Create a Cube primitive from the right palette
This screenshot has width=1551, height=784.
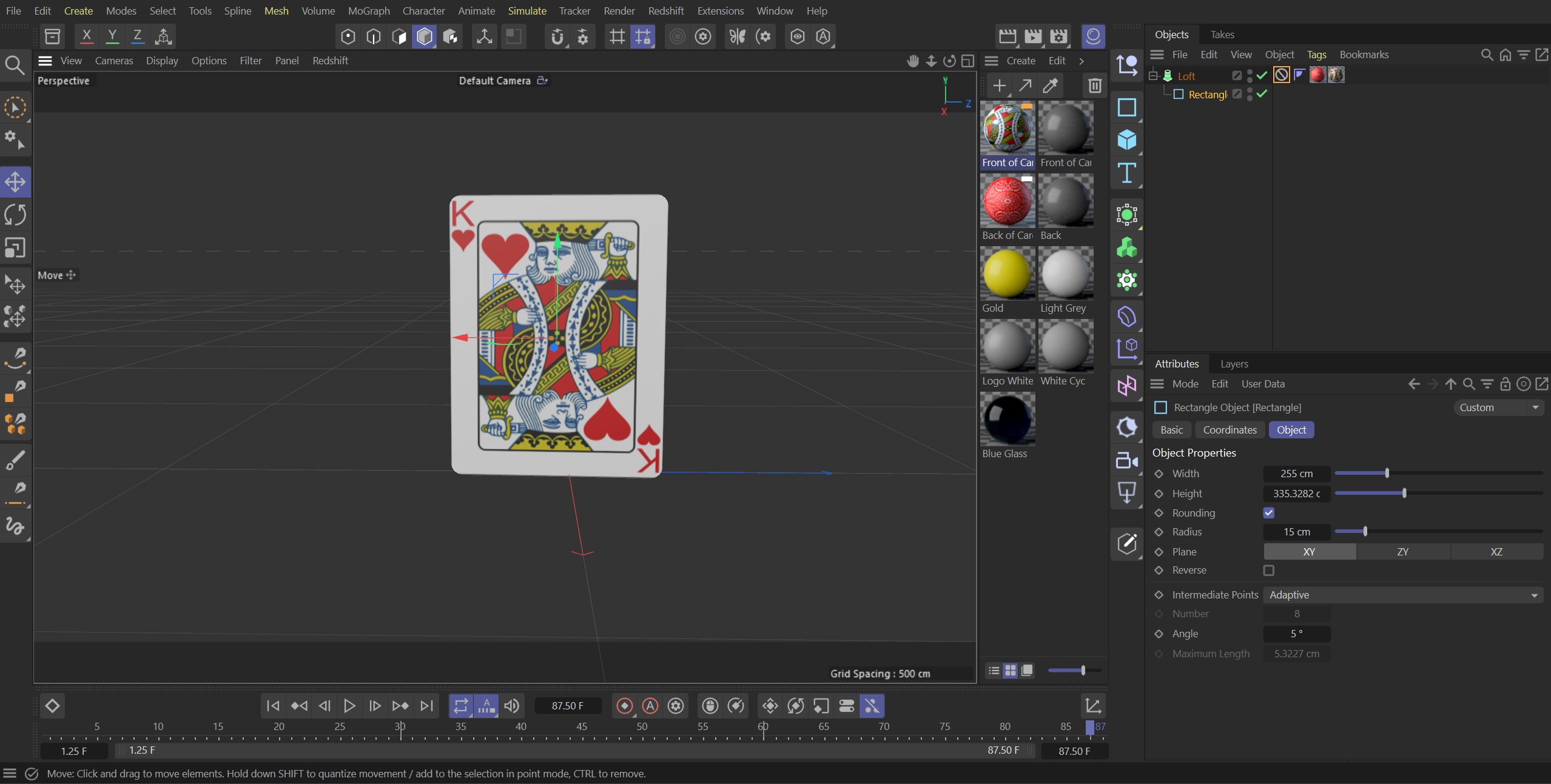[1127, 141]
